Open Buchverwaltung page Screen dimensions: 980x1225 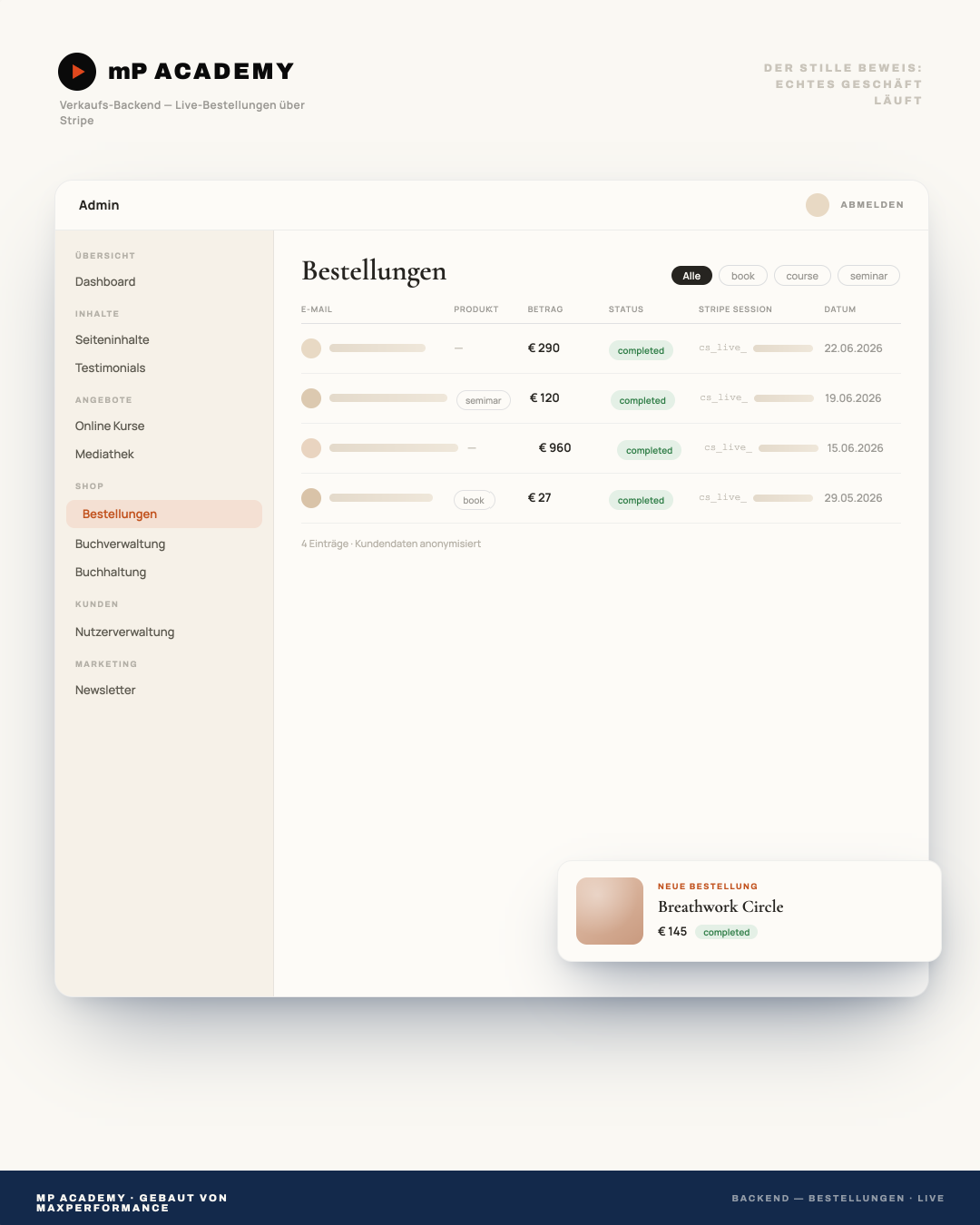(x=121, y=544)
